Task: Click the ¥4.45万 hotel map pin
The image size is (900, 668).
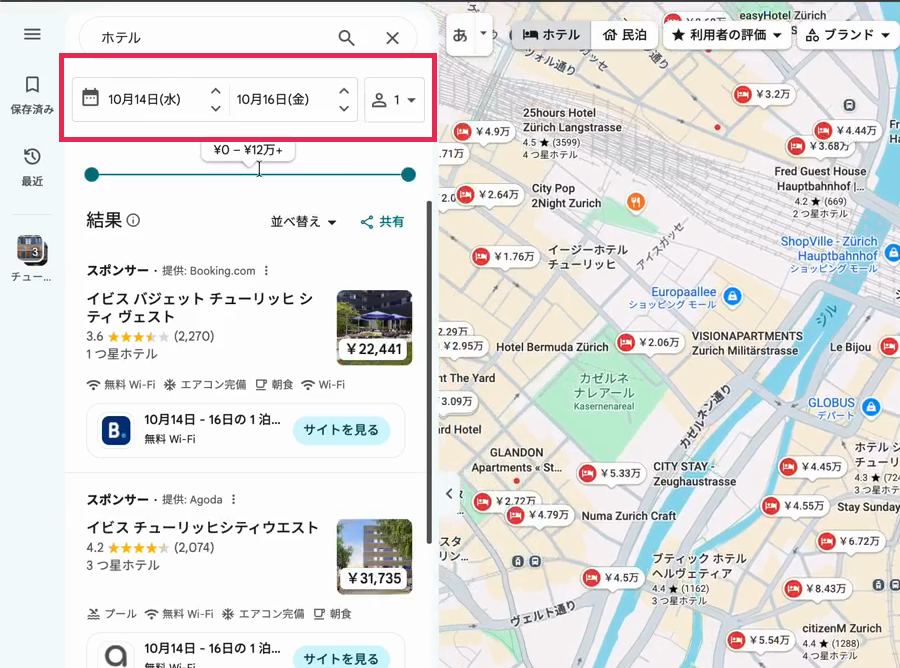Action: coord(812,467)
